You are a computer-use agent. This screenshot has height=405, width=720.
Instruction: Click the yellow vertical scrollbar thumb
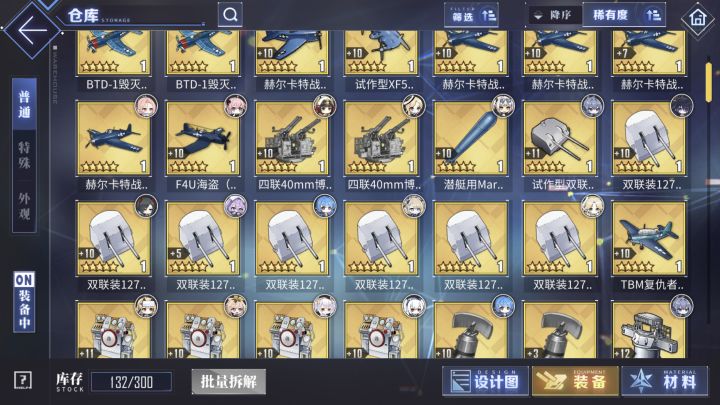[709, 82]
